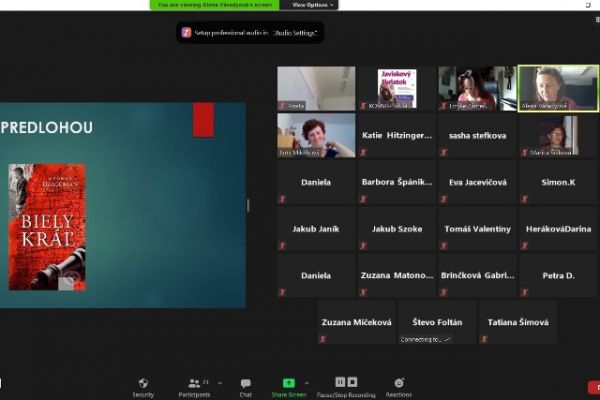
Task: Click muted mic icon on Tatiana Šimová's tile
Action: pyautogui.click(x=482, y=339)
